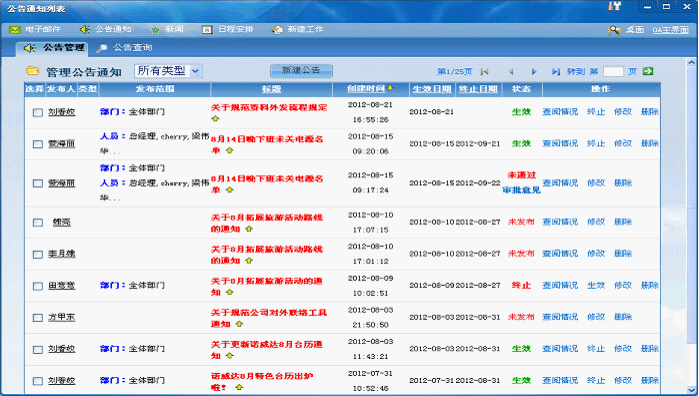The image size is (699, 396).
Task: Tick checkbox of row created 09:17:24
Action: [x=38, y=183]
